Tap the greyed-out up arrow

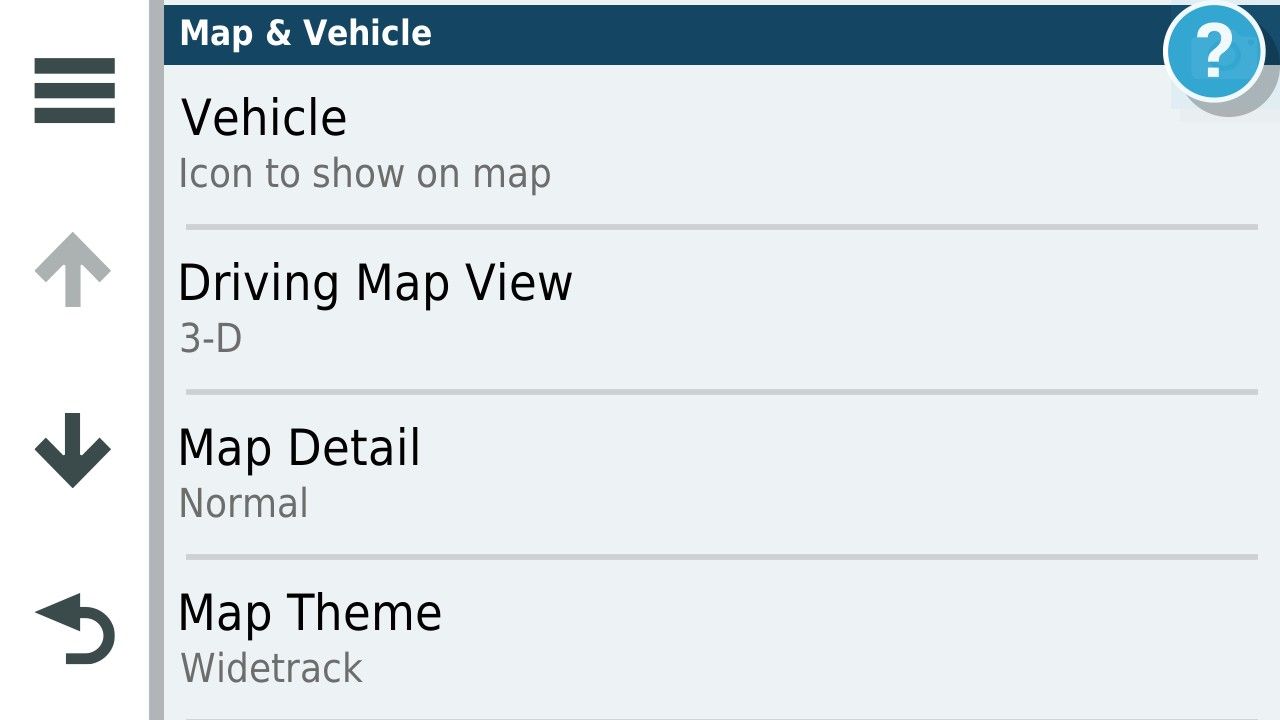(x=73, y=270)
